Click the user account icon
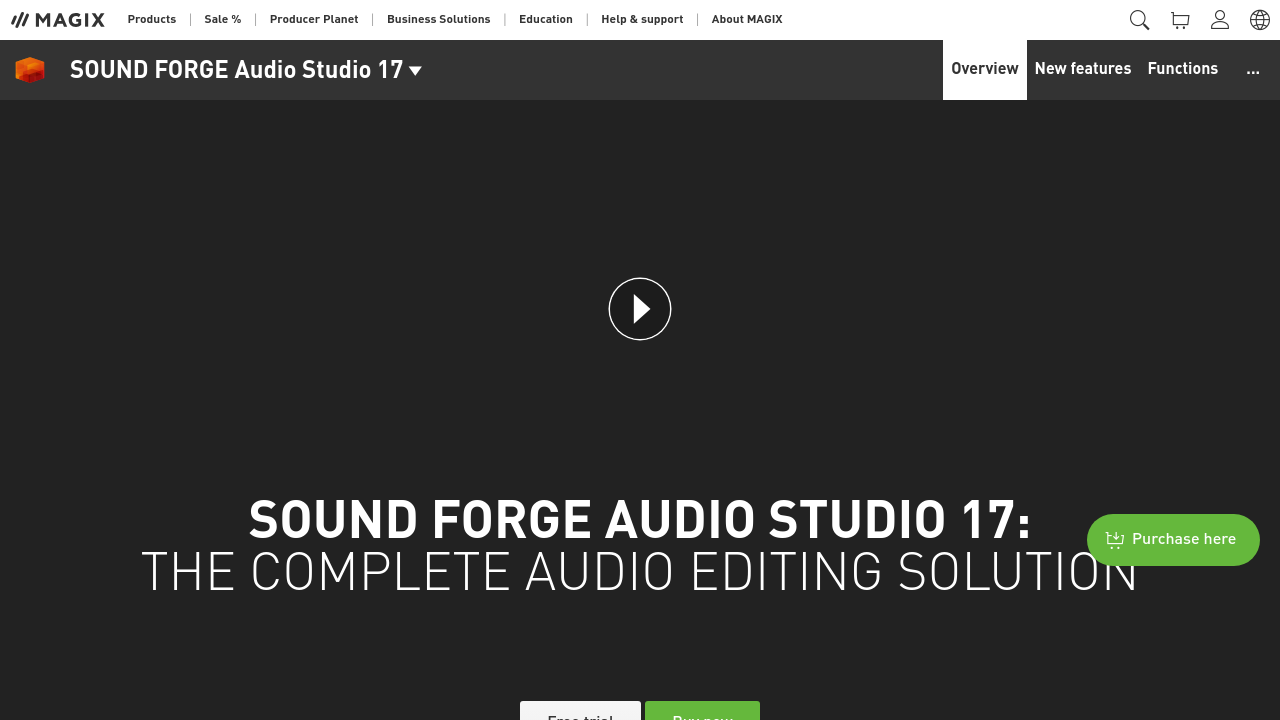This screenshot has width=1280, height=720. coord(1220,20)
